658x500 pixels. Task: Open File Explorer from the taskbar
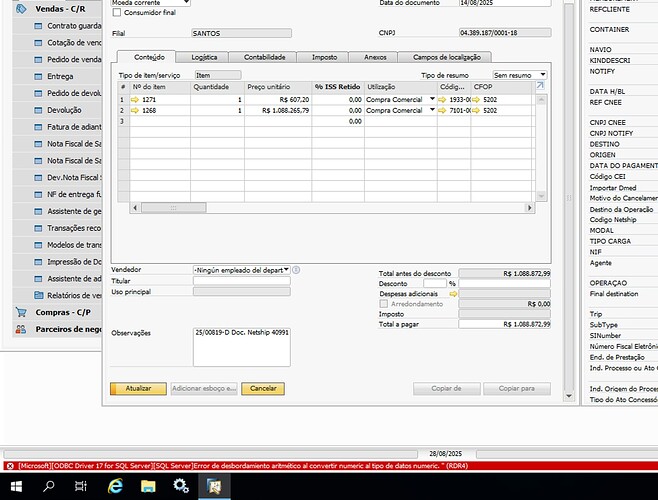[147, 486]
